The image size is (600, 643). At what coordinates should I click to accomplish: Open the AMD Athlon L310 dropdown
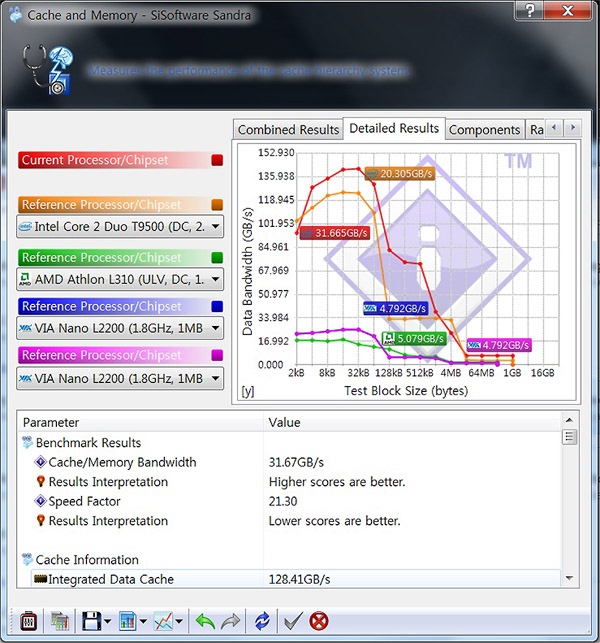pos(120,279)
